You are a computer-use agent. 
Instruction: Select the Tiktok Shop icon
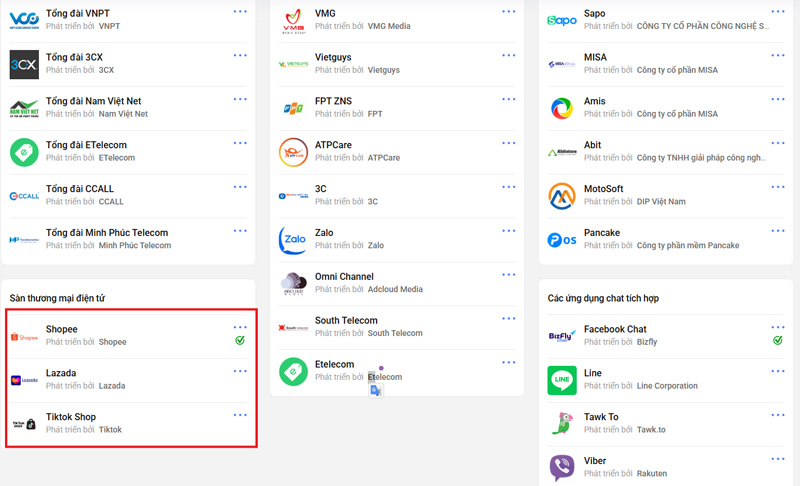click(x=24, y=424)
